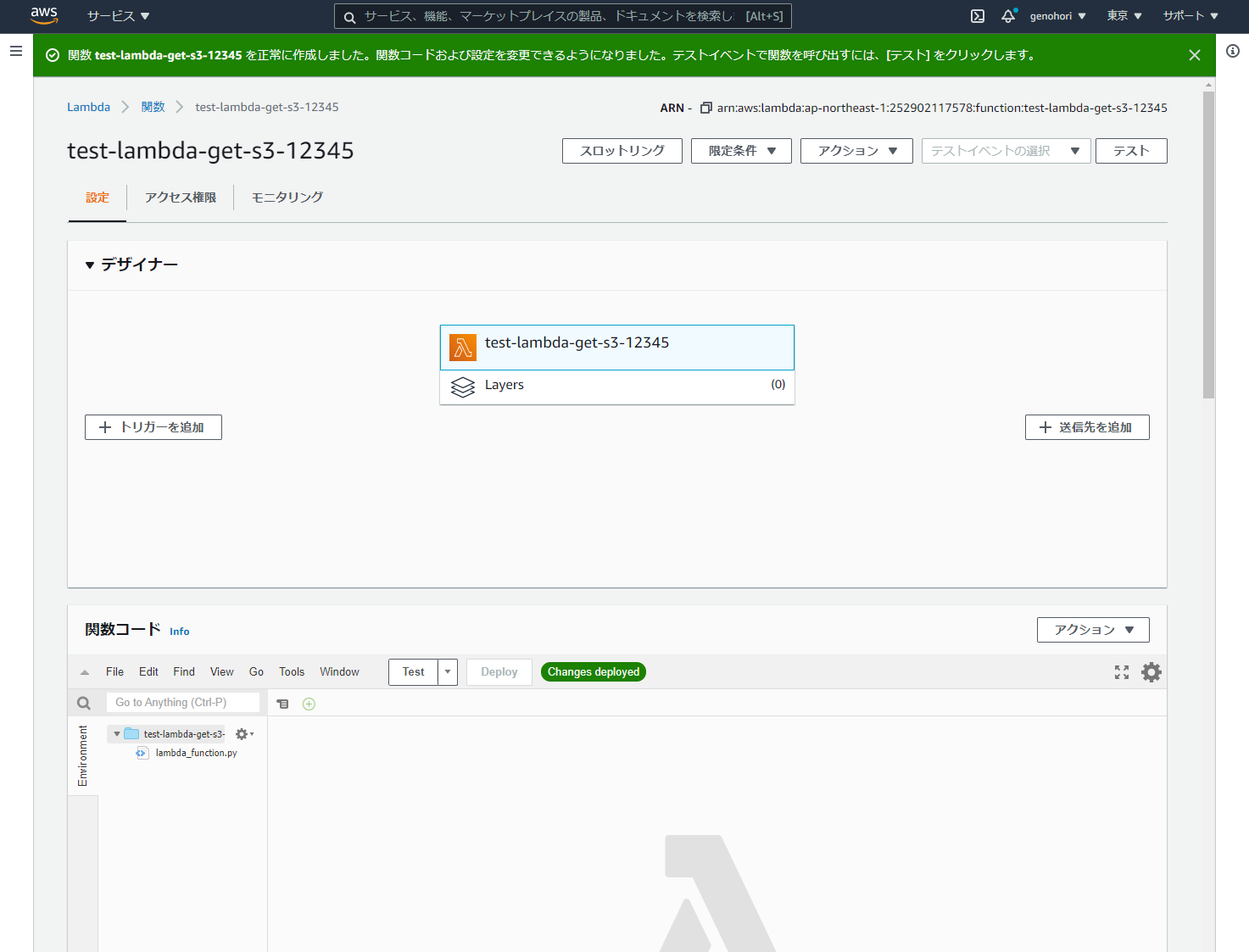The width and height of the screenshot is (1249, 952).
Task: Click the lambda_function.py file icon
Action: [142, 753]
